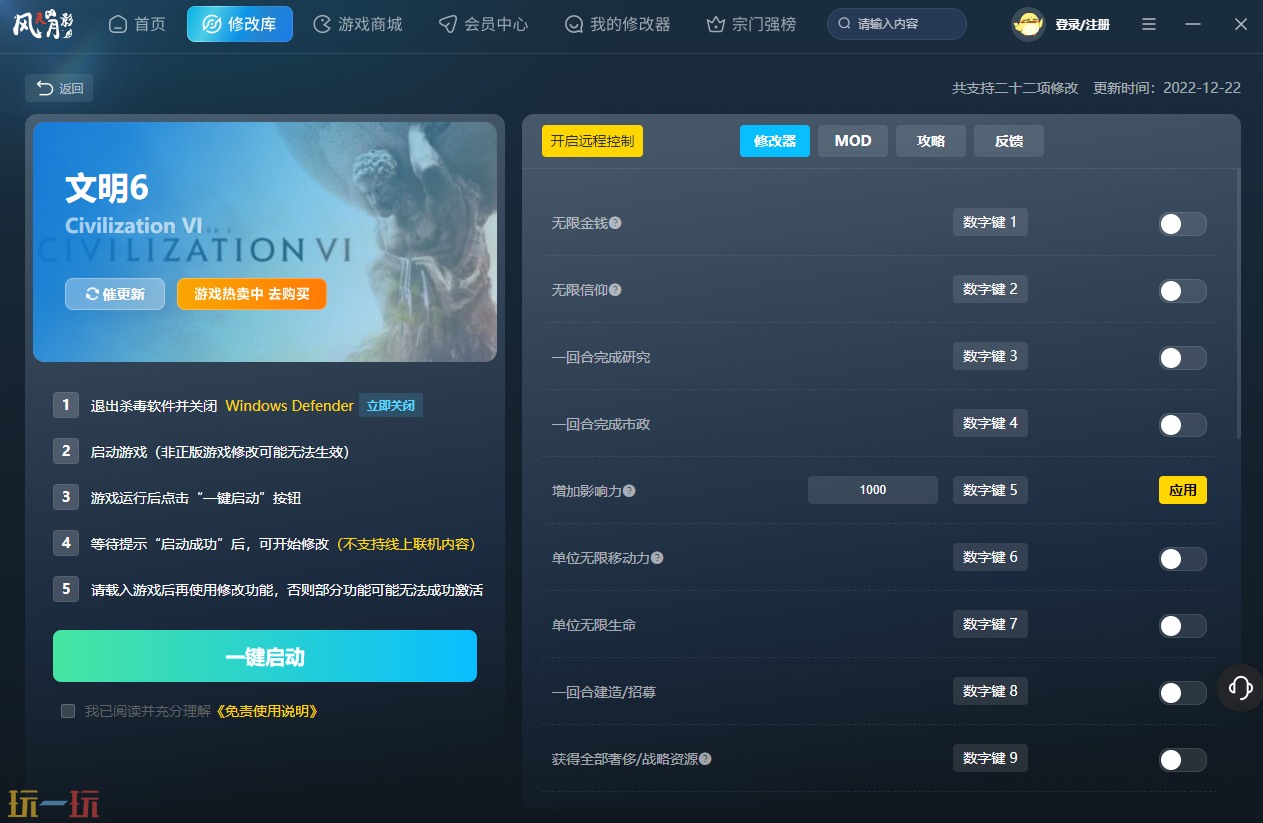This screenshot has height=823, width=1263.
Task: Click the Windows Defender highlighted text
Action: 290,406
